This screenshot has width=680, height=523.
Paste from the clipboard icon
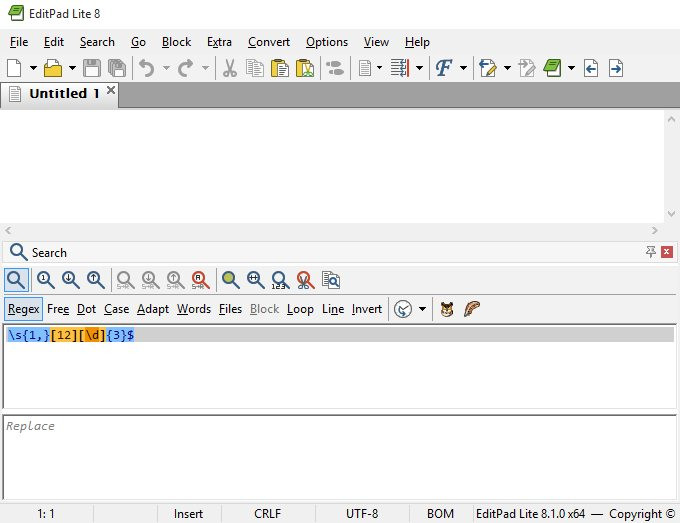(x=280, y=68)
